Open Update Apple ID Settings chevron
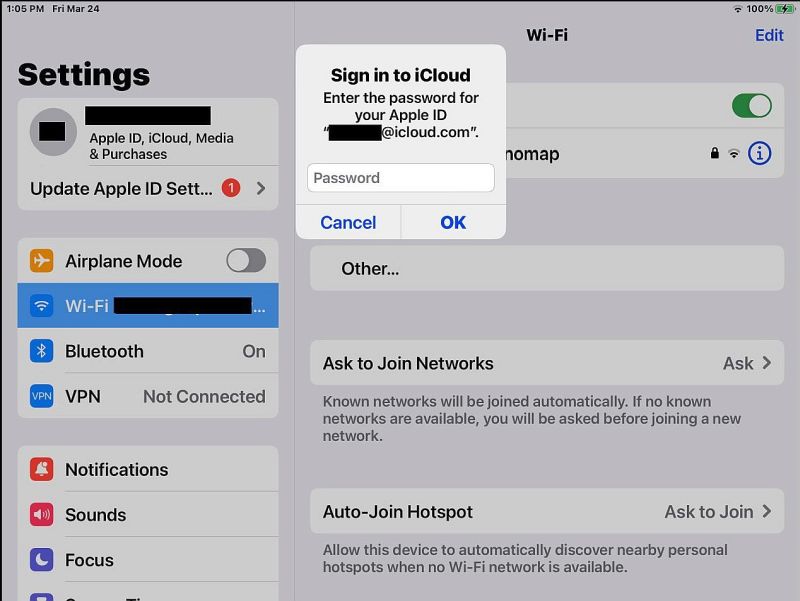Image resolution: width=800 pixels, height=601 pixels. [261, 188]
